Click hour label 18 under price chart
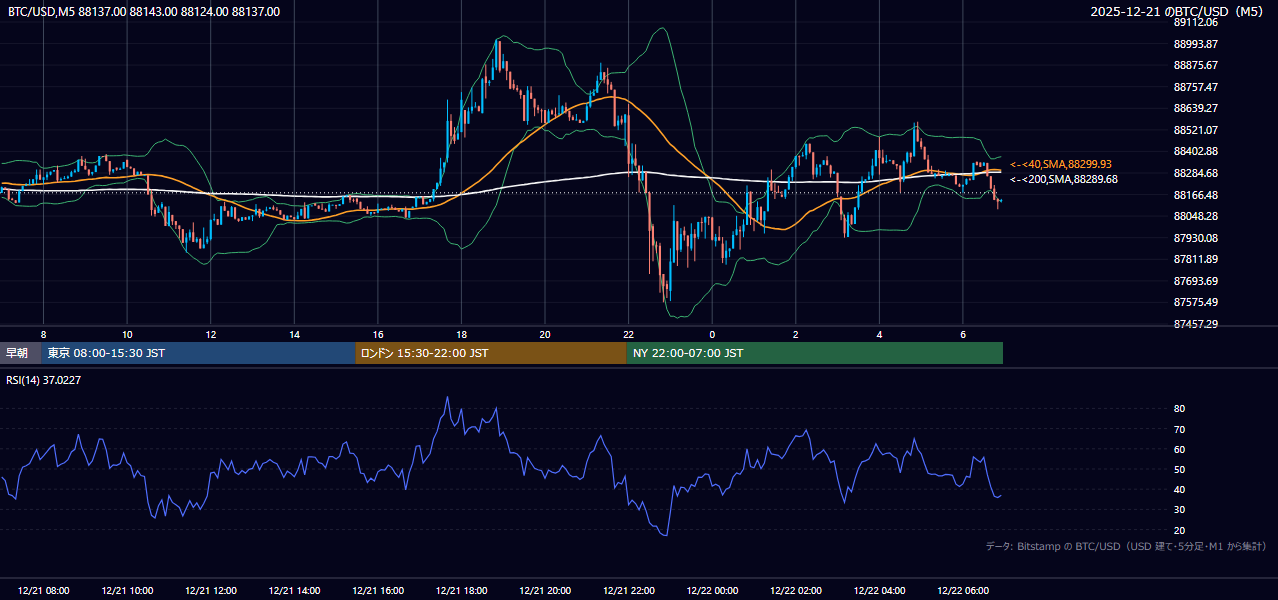This screenshot has height=600, width=1278. [461, 334]
